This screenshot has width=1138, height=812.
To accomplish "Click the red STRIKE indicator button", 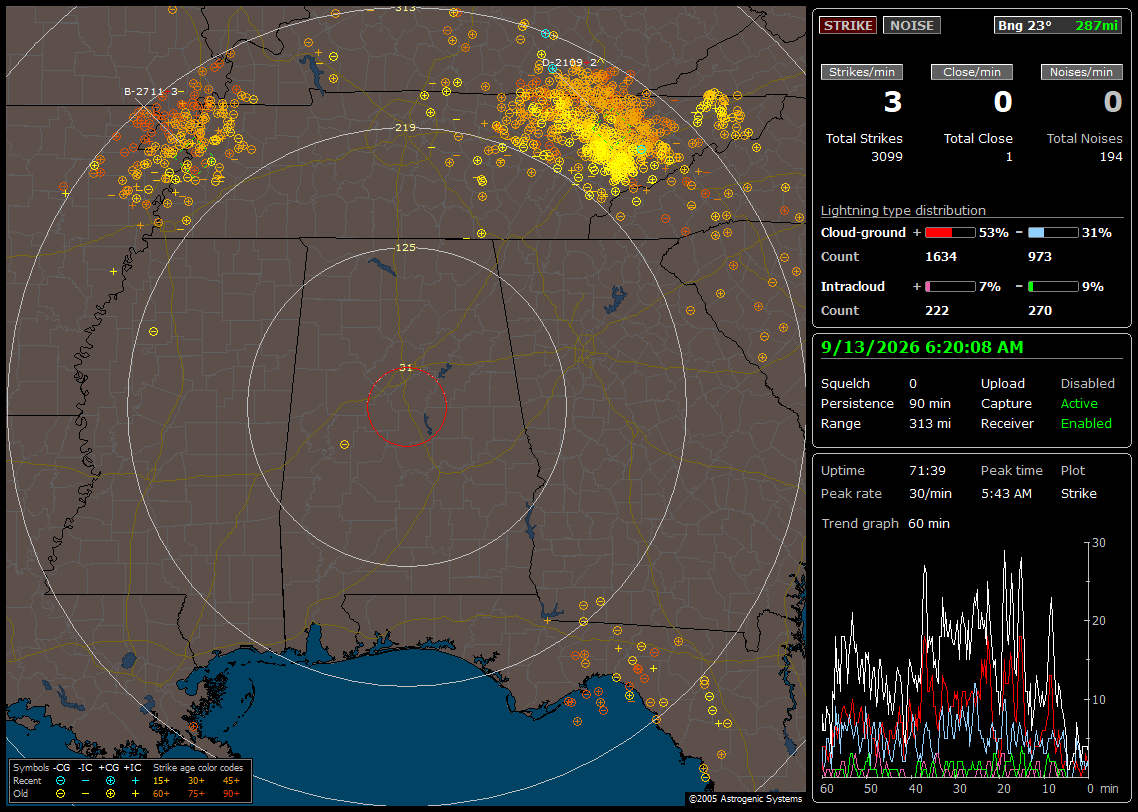I will pyautogui.click(x=848, y=25).
